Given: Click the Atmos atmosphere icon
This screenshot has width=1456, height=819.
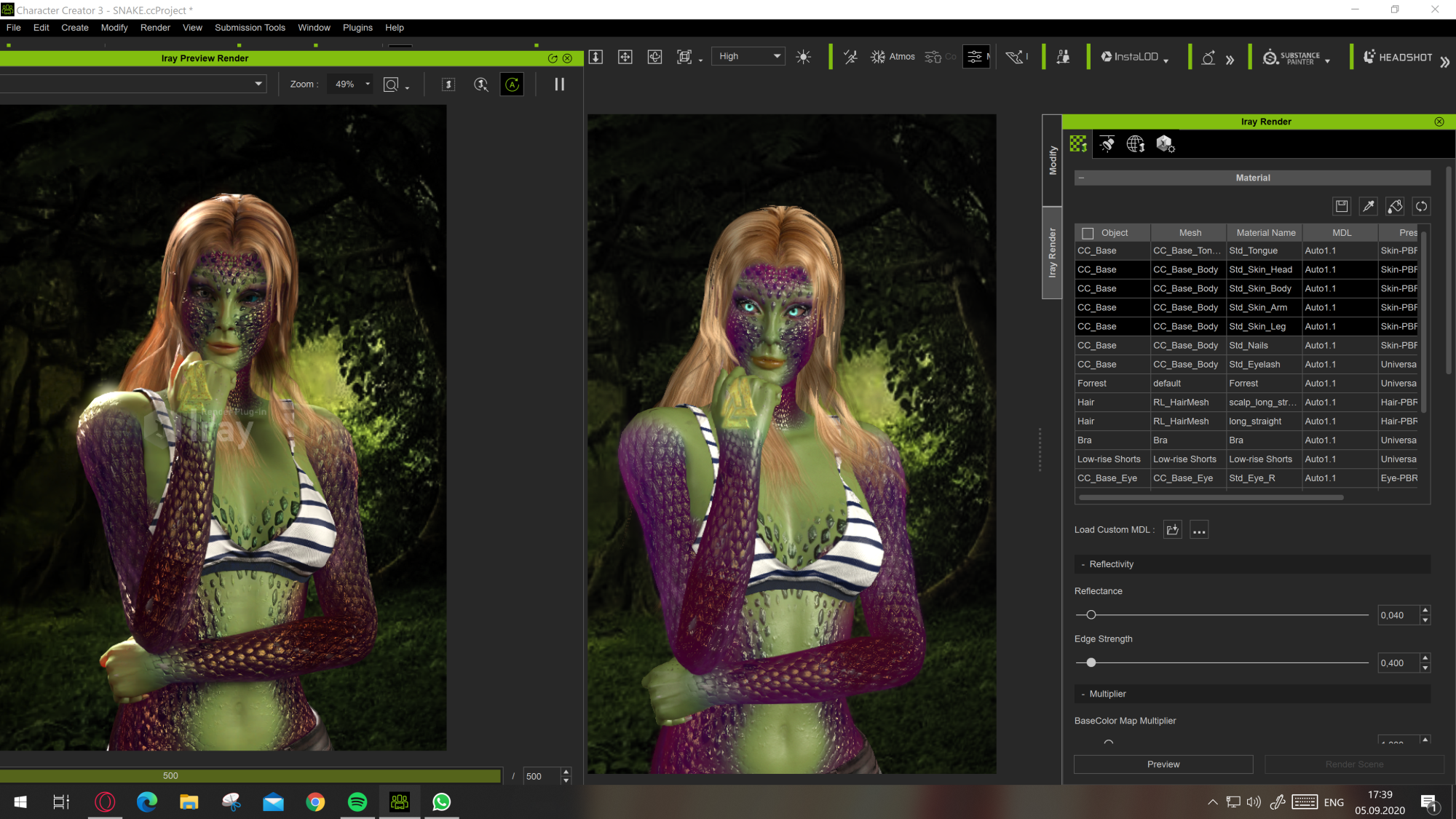Looking at the screenshot, I should [x=893, y=57].
